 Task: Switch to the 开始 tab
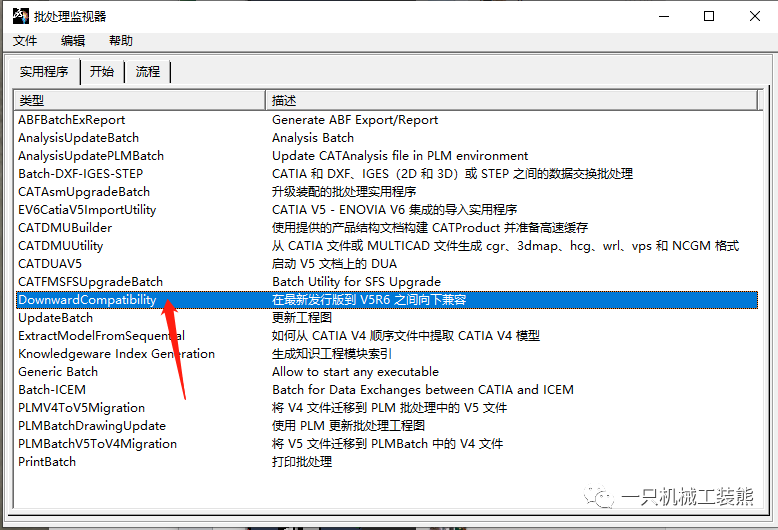tap(102, 72)
